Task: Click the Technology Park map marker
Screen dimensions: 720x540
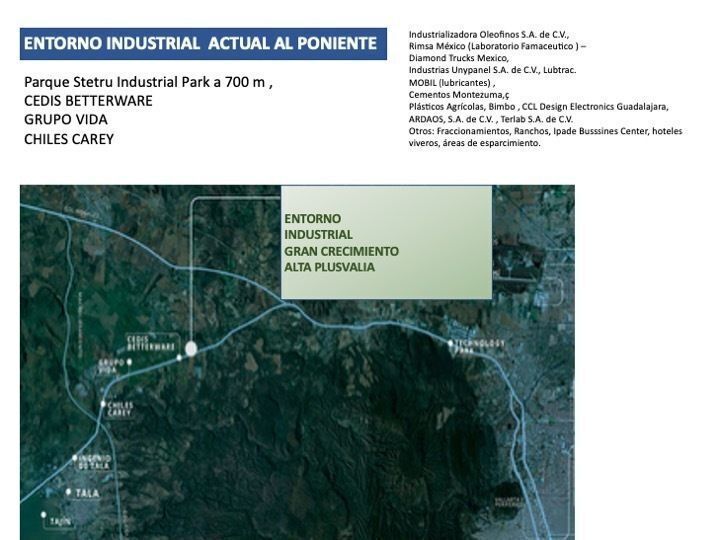Action: coord(451,342)
